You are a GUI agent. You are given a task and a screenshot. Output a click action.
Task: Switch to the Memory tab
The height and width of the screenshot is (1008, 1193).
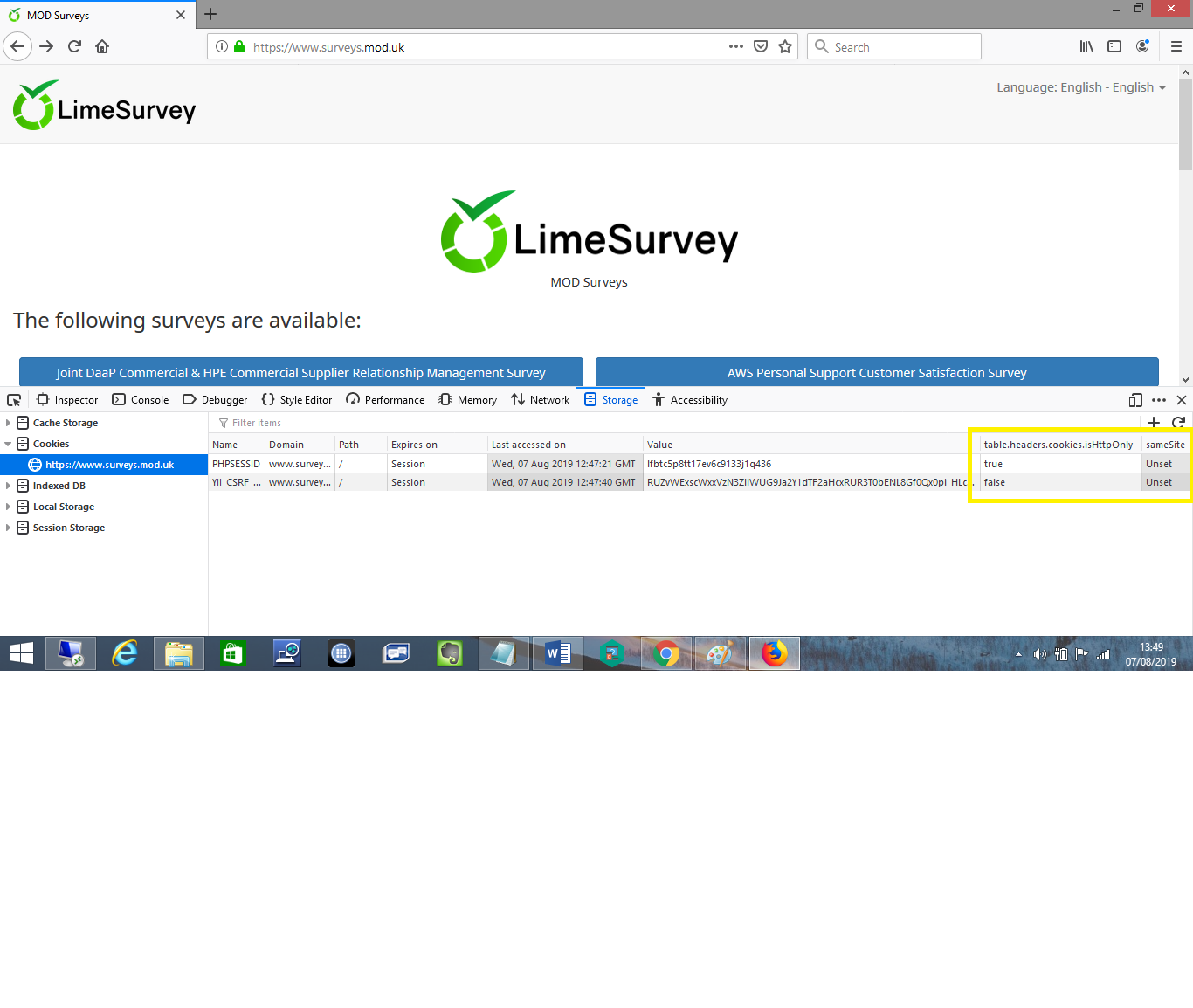click(x=468, y=400)
